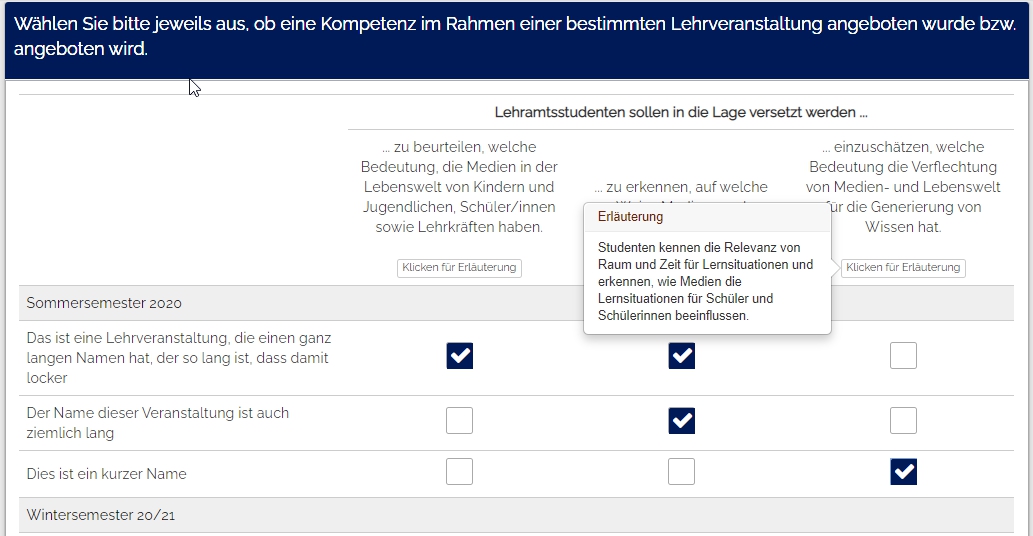Uncheck middle competence checkbox for long-named Lehrveranstaltung
1033x536 pixels.
pyautogui.click(x=681, y=356)
